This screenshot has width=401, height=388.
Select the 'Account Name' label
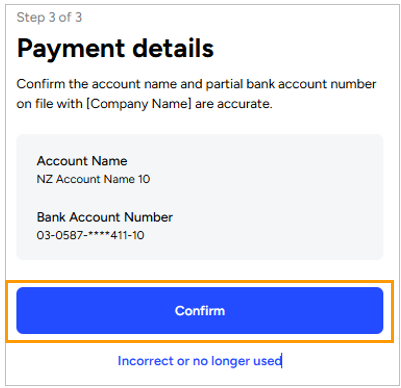(82, 161)
